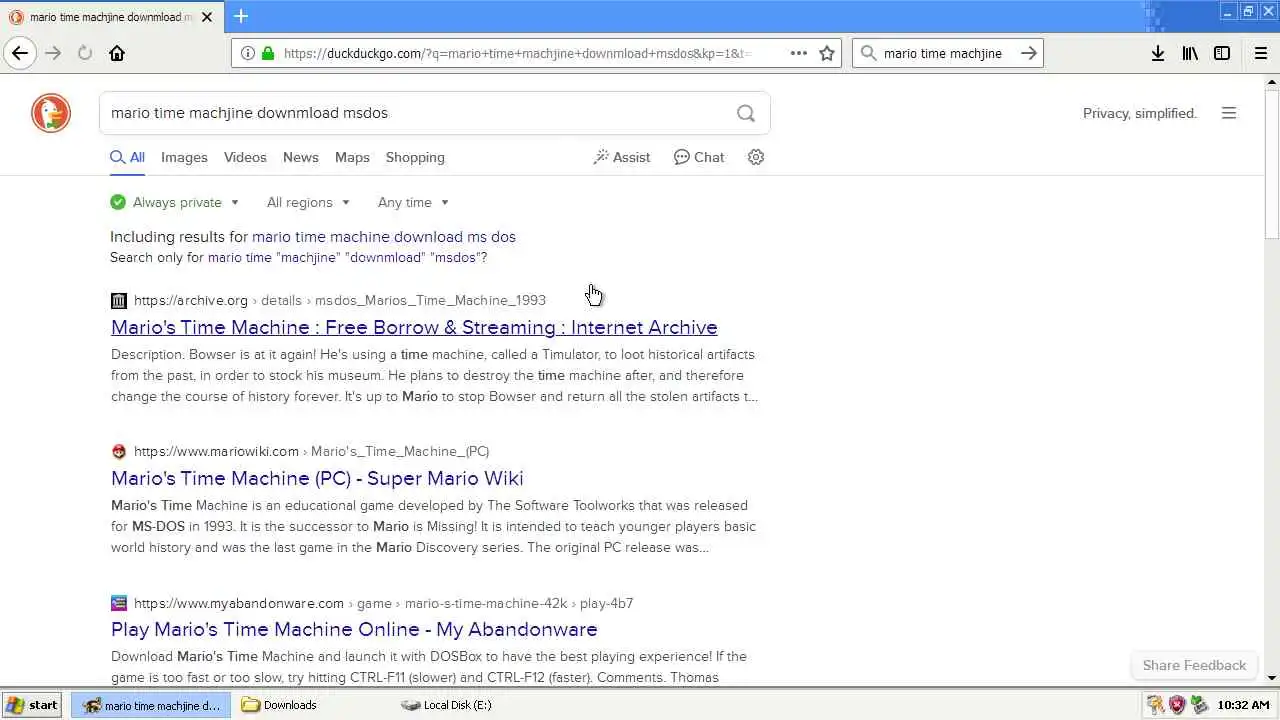The image size is (1280, 720).
Task: Click the mariowiki.com result URL breadcrumb
Action: [x=312, y=451]
